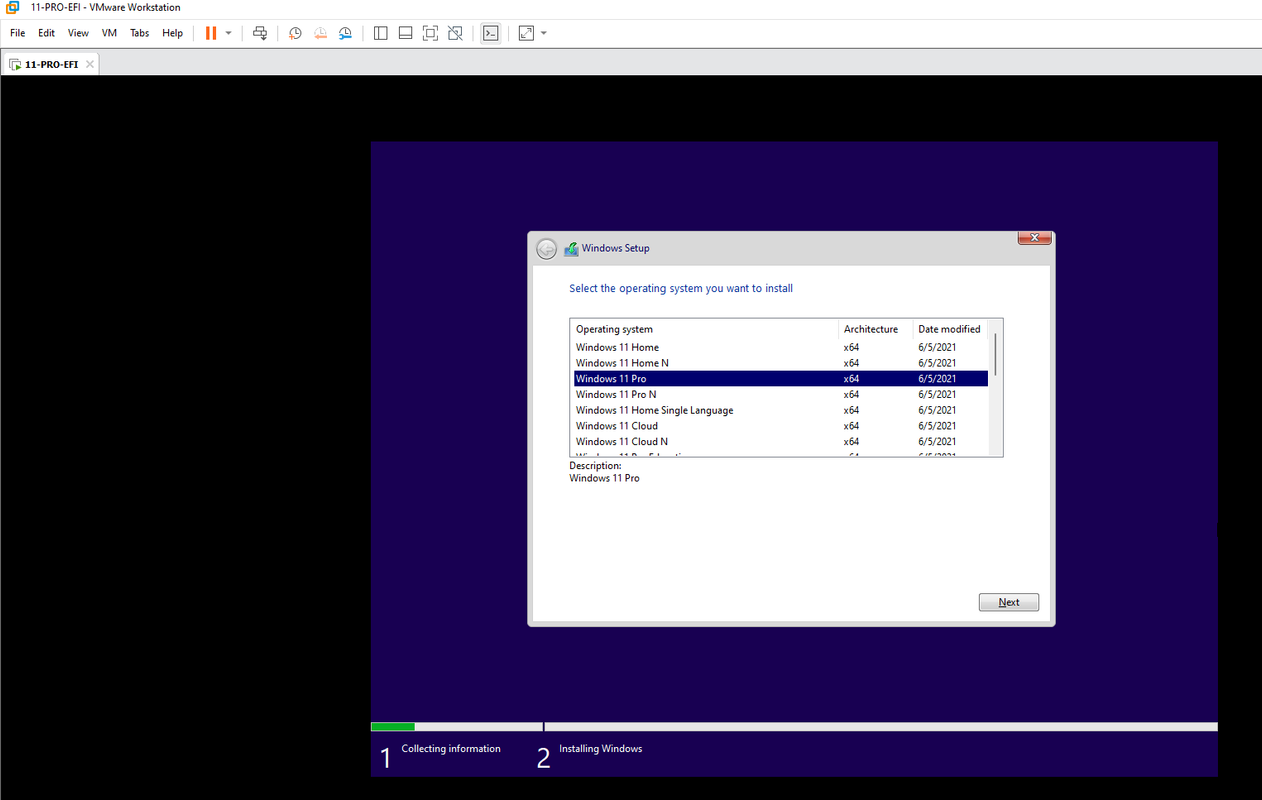
Task: Click the revert to snapshot icon
Action: 320,33
